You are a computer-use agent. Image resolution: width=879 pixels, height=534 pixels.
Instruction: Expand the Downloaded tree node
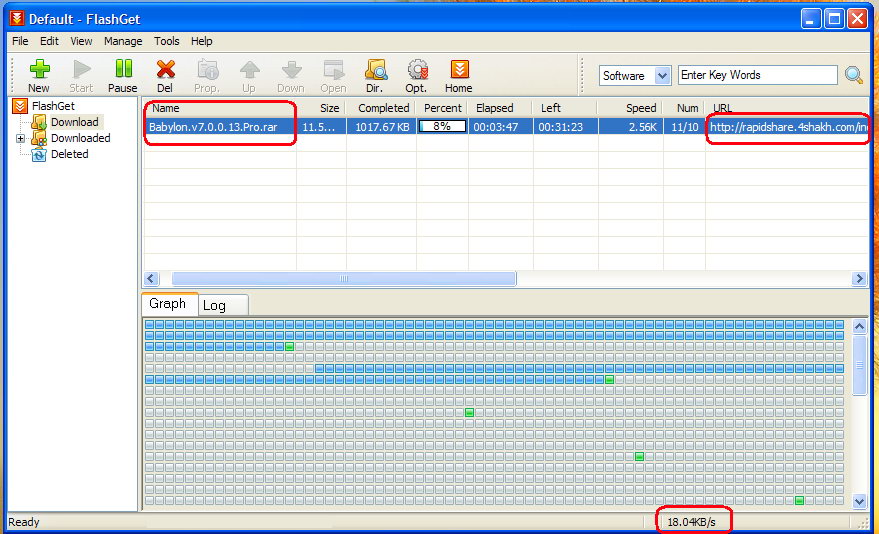coord(21,138)
